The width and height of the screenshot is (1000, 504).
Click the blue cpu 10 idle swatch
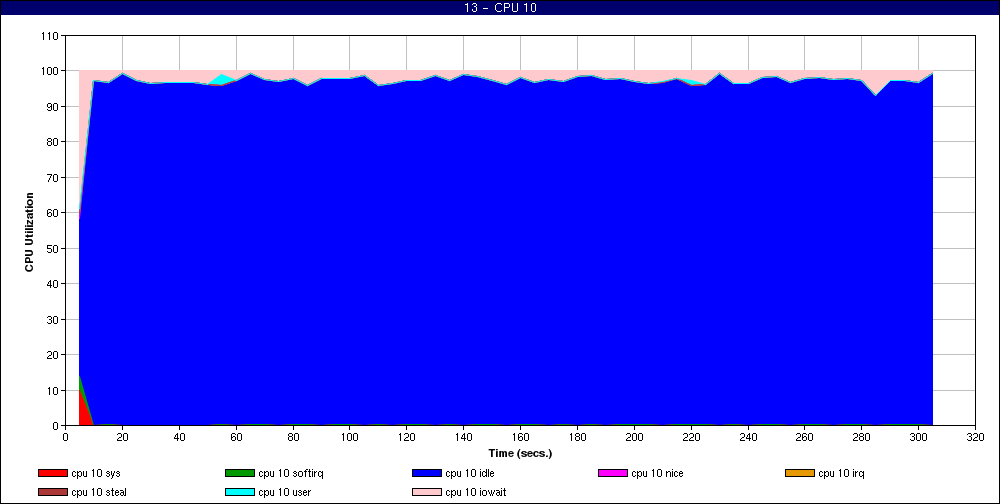(427, 473)
